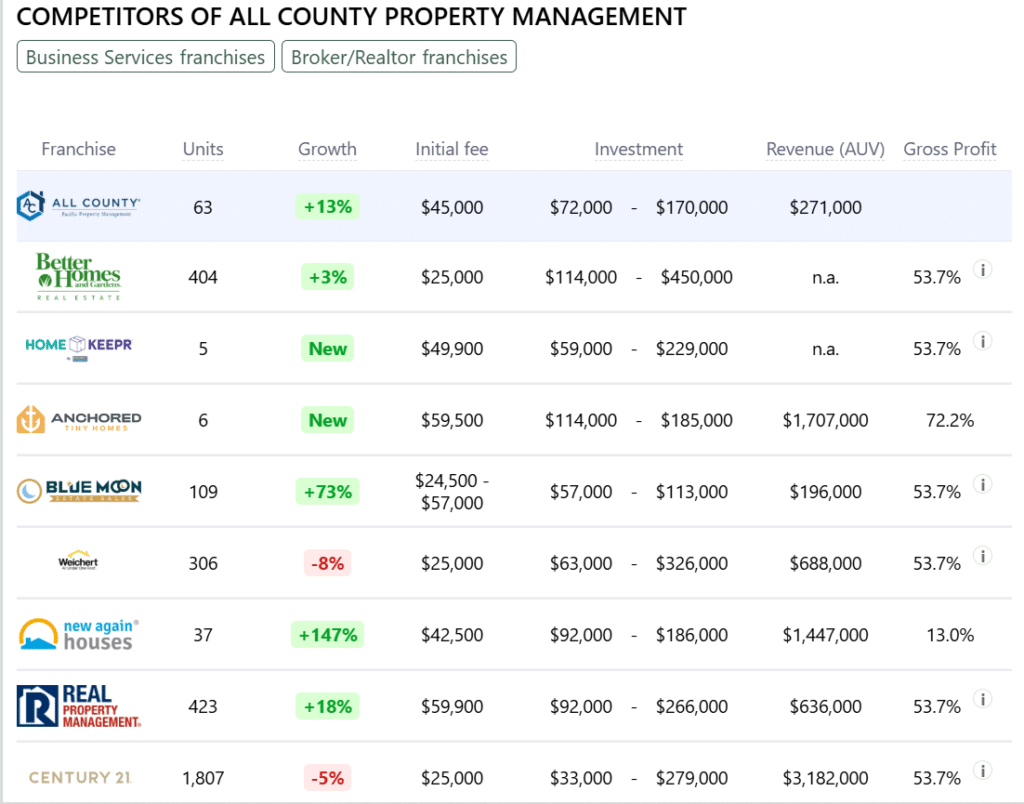Viewport: 1024px width, 804px height.
Task: Open the Better Homes and Gardens logo
Action: point(78,277)
